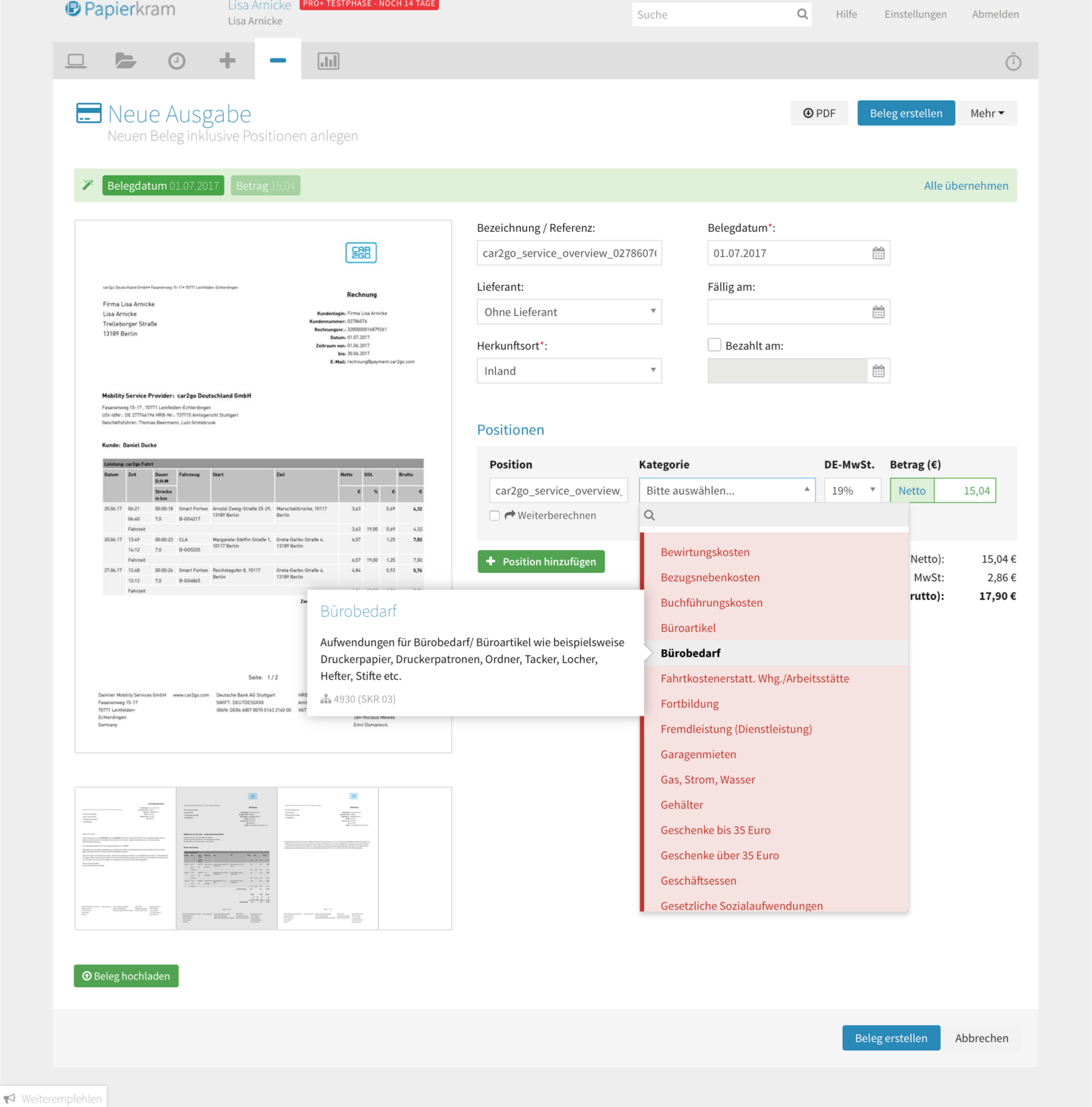Click top Beleg erstellen button
The height and width of the screenshot is (1107, 1092).
(906, 113)
